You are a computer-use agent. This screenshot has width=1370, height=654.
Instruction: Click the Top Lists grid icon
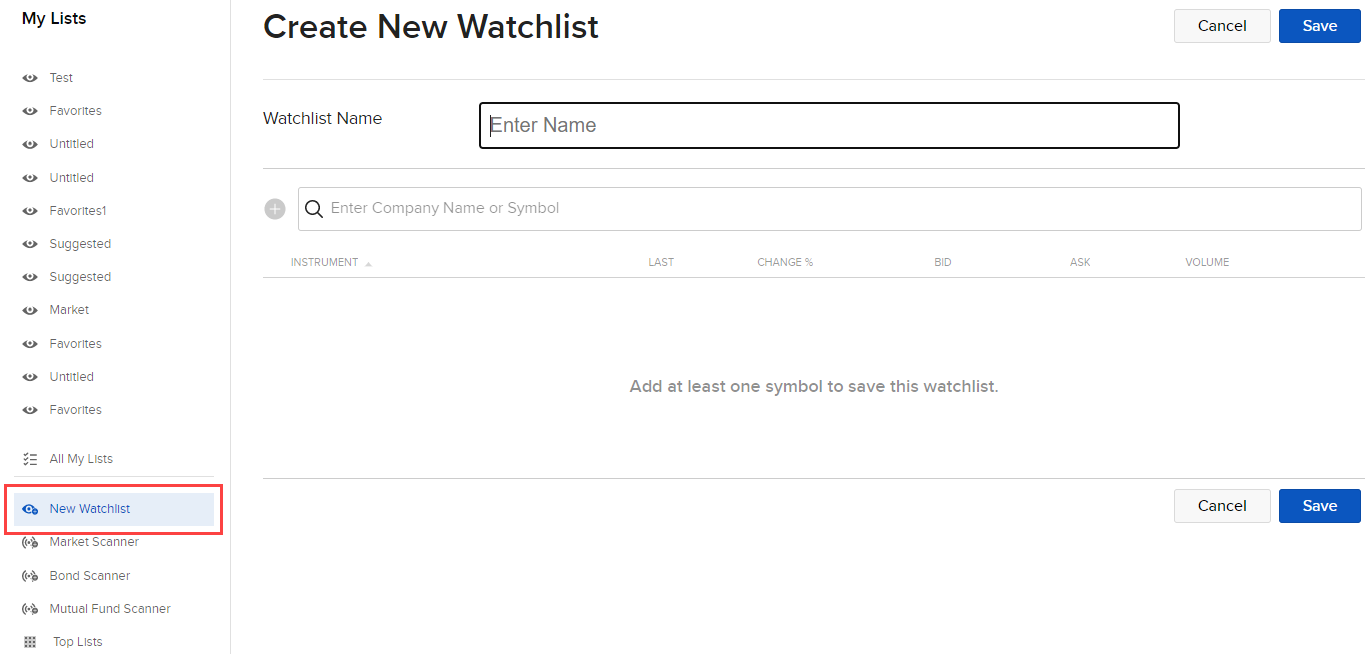[29, 641]
